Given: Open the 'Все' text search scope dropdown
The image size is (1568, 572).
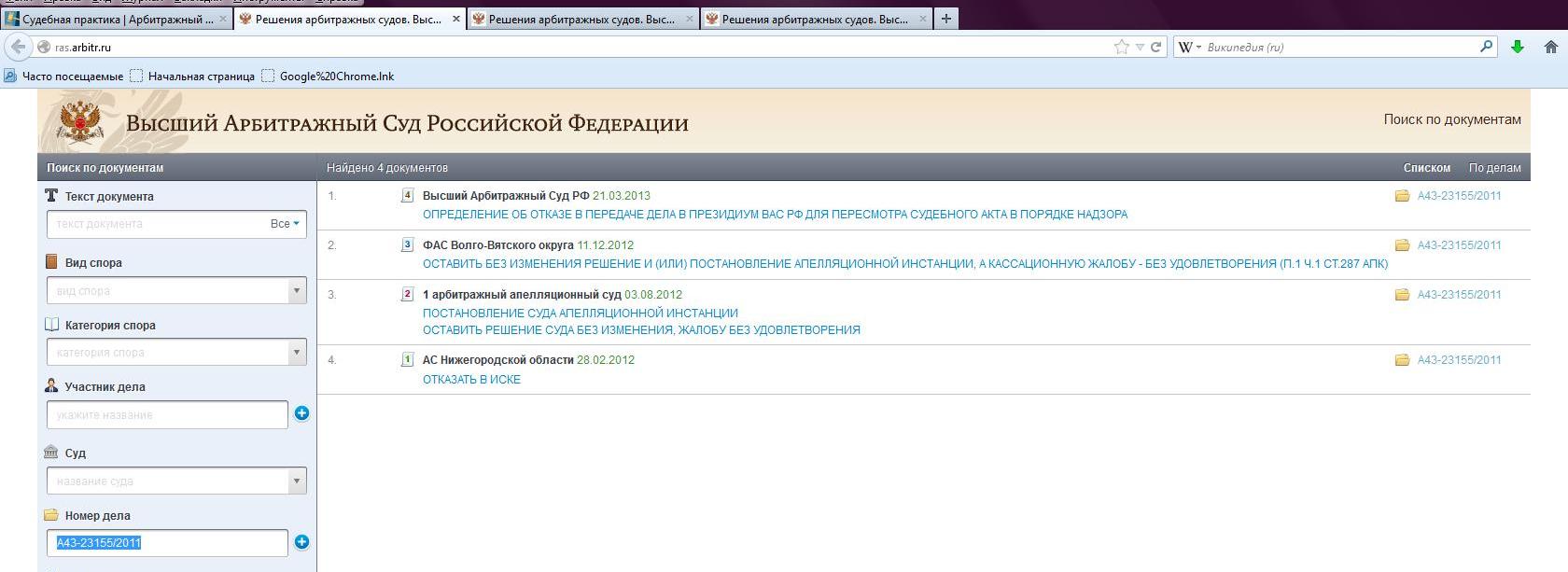Looking at the screenshot, I should coord(285,224).
